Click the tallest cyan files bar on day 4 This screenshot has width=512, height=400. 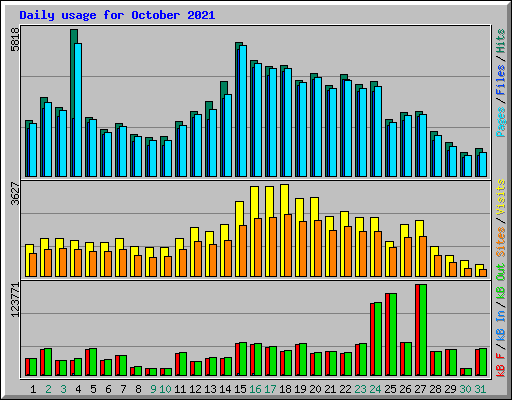pos(78,110)
